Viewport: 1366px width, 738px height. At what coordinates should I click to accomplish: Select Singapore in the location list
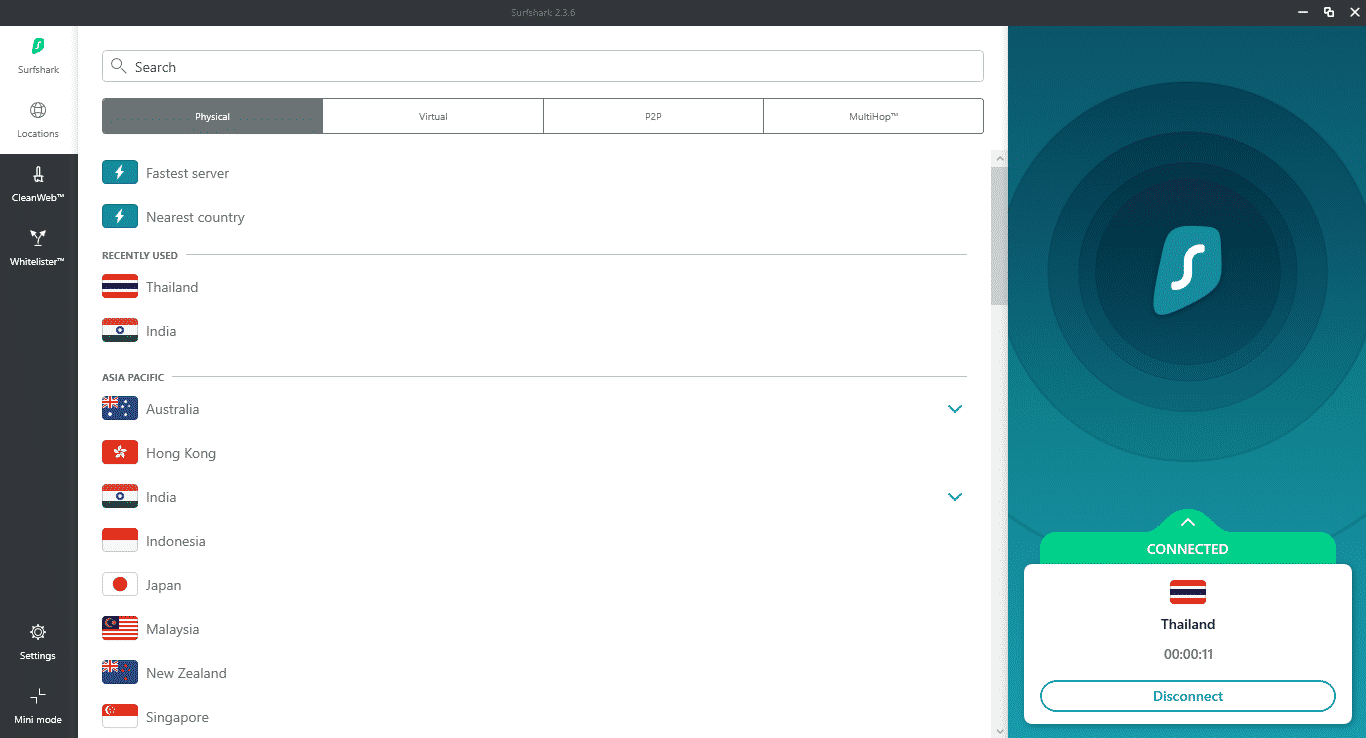click(x=534, y=717)
